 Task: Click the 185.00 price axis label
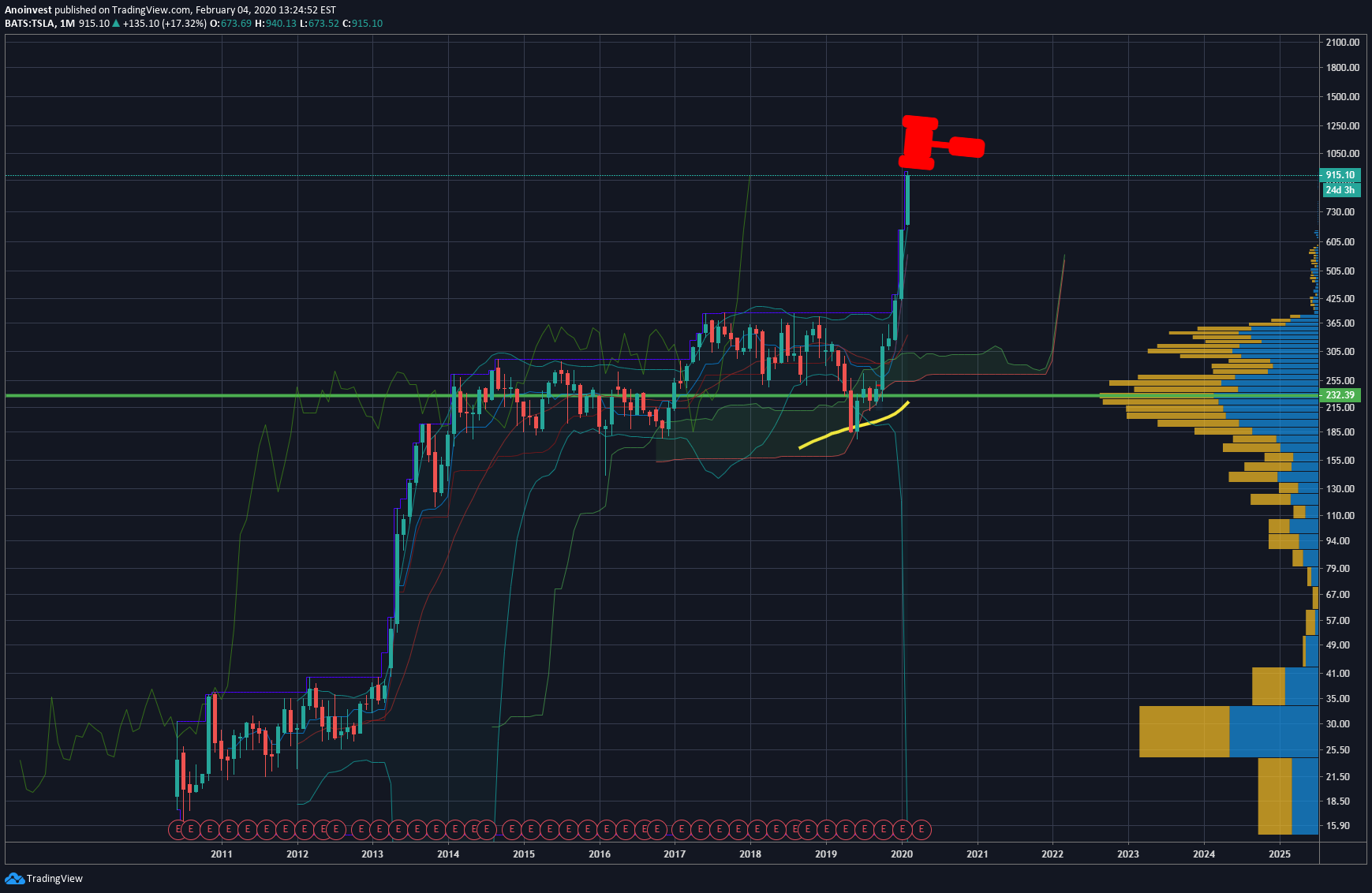point(1340,432)
